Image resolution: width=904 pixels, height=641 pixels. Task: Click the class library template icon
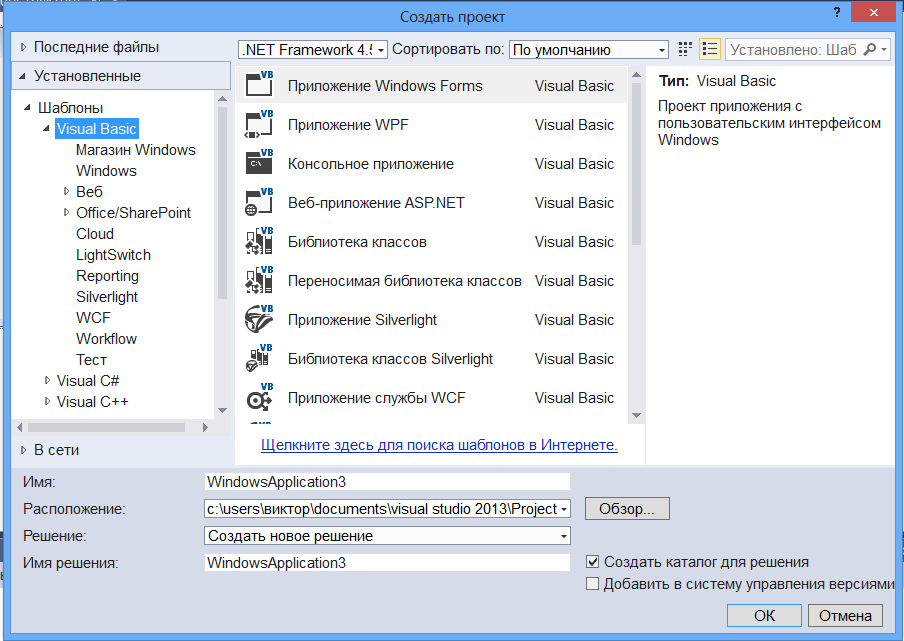[259, 241]
